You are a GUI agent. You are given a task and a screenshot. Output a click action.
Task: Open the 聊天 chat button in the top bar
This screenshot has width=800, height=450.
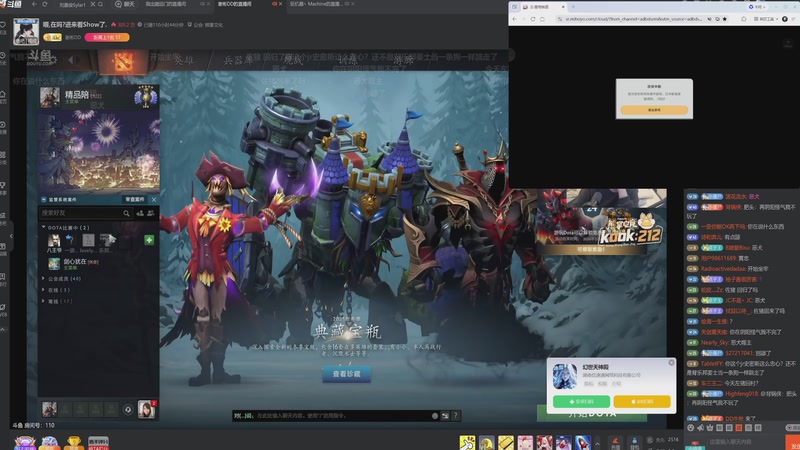click(125, 4)
